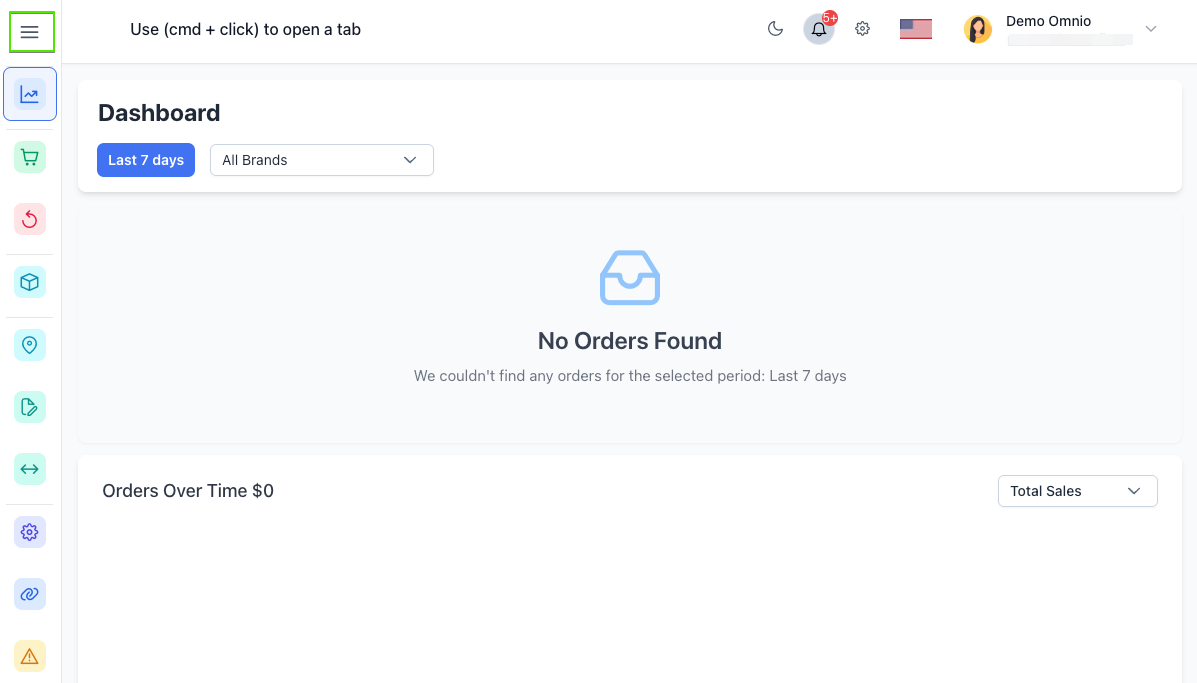Open the horizontal arrows transfer icon
Viewport: 1197px width, 683px height.
[x=30, y=469]
